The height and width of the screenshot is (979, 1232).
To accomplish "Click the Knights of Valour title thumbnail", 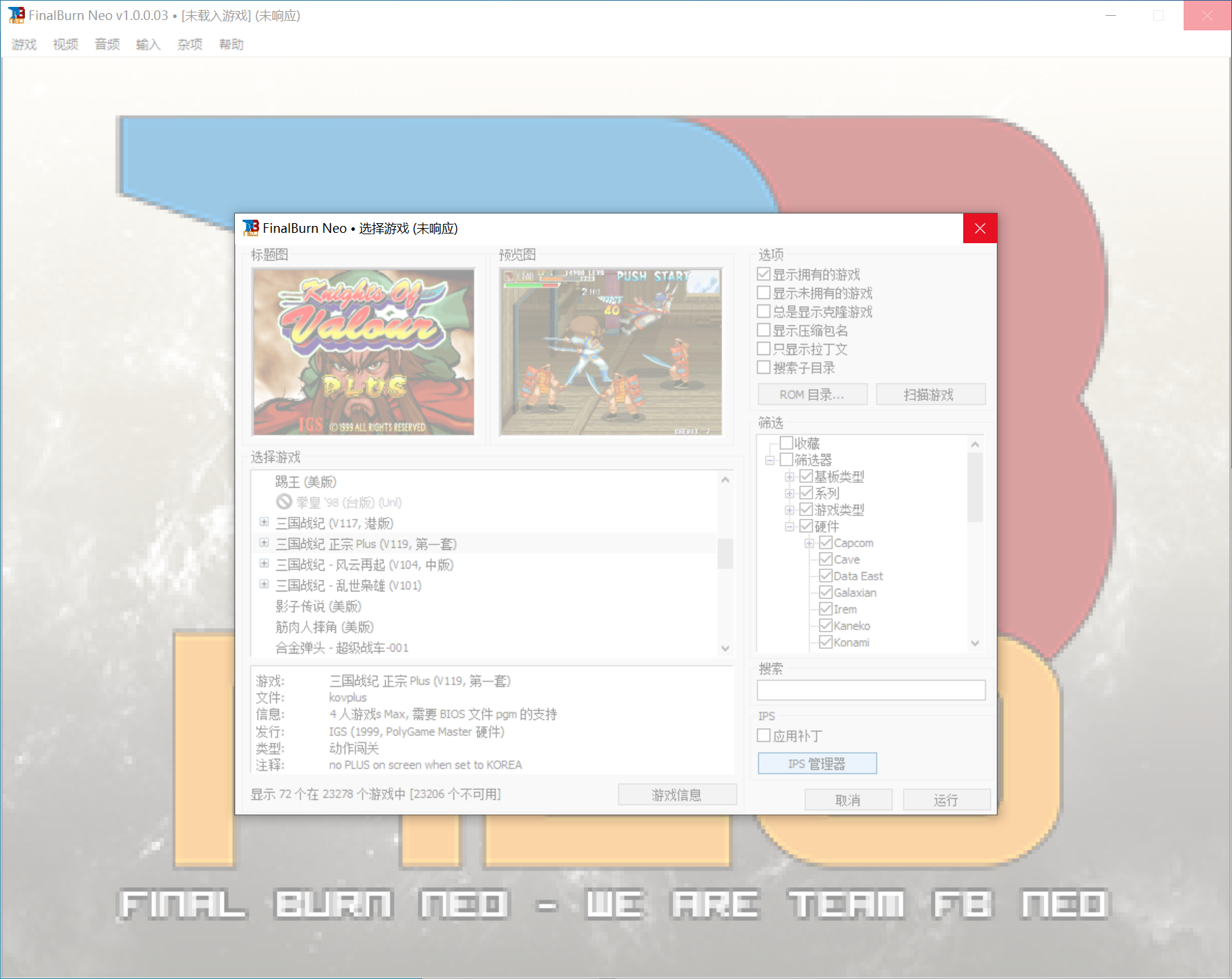I will tap(363, 352).
